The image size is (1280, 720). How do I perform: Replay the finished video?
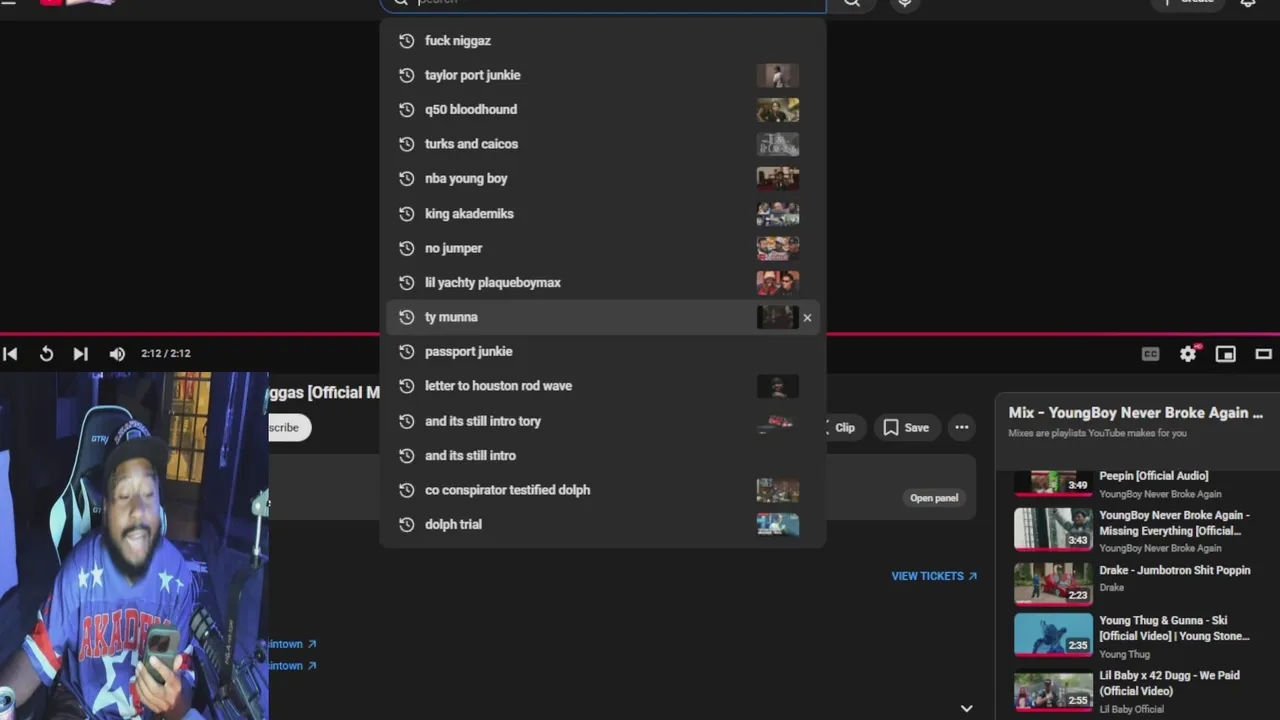pyautogui.click(x=46, y=354)
